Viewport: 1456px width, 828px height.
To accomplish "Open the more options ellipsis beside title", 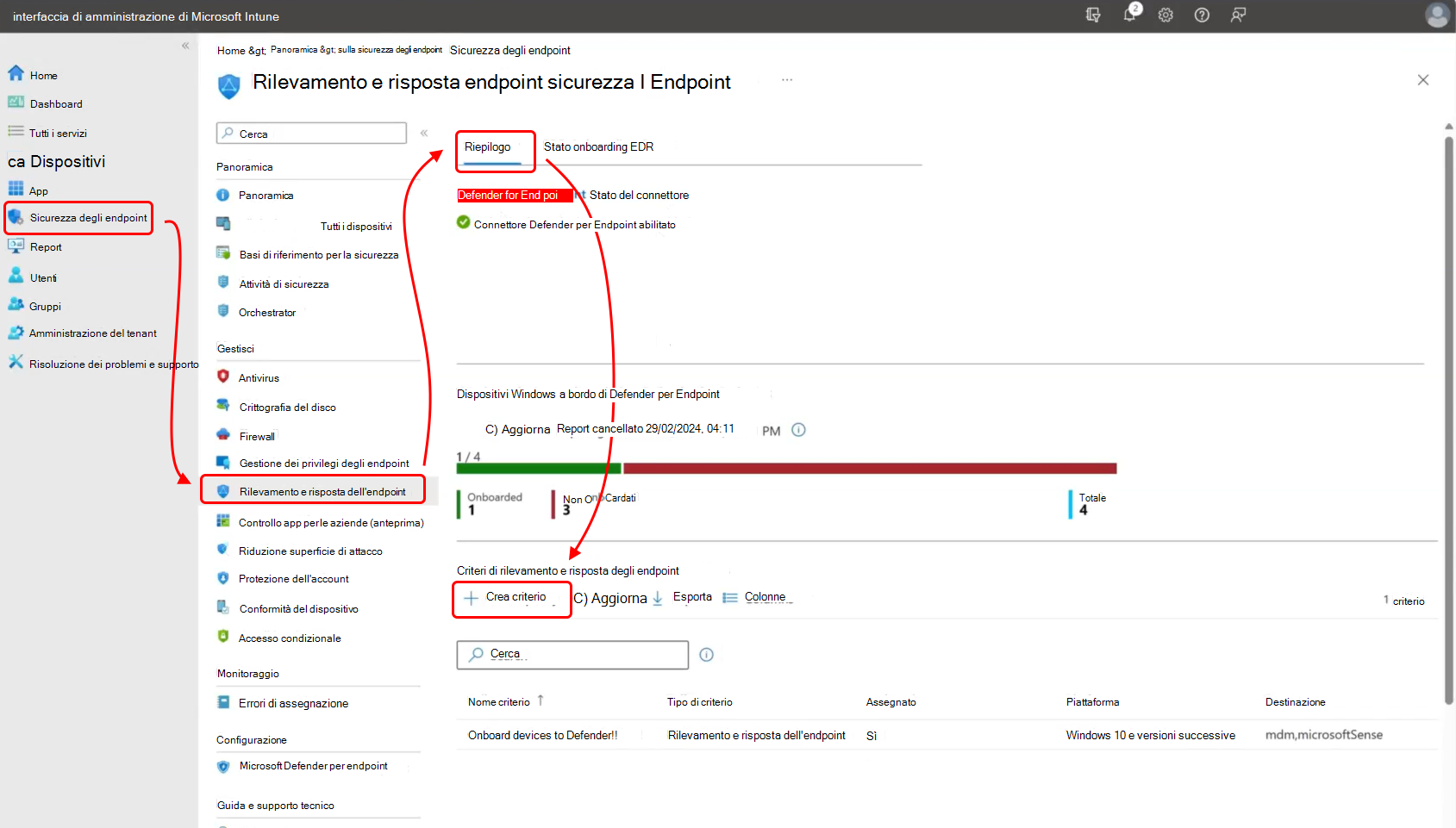I will 787,79.
